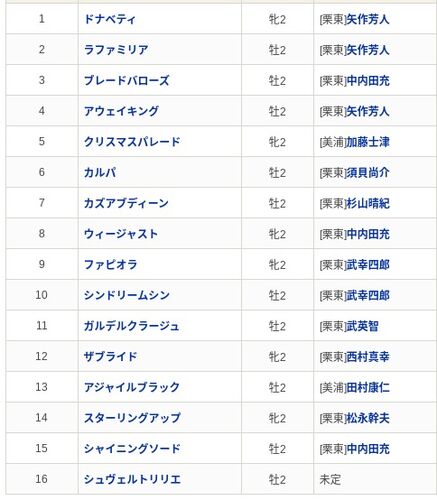This screenshot has height=500, width=437.
Task: Click trainer 西村真幸 link
Action: 368,357
